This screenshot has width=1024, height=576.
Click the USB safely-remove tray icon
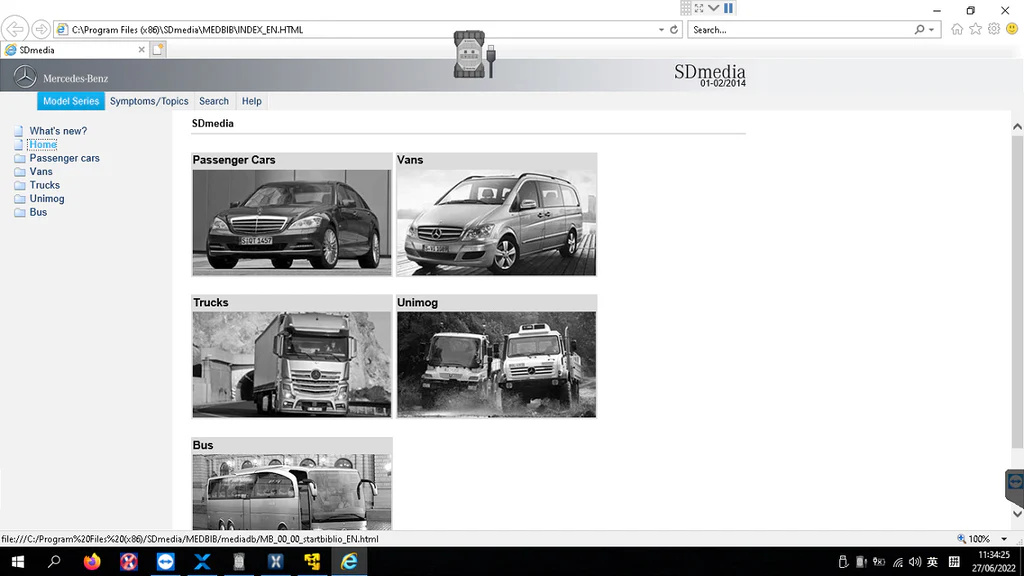[843, 562]
